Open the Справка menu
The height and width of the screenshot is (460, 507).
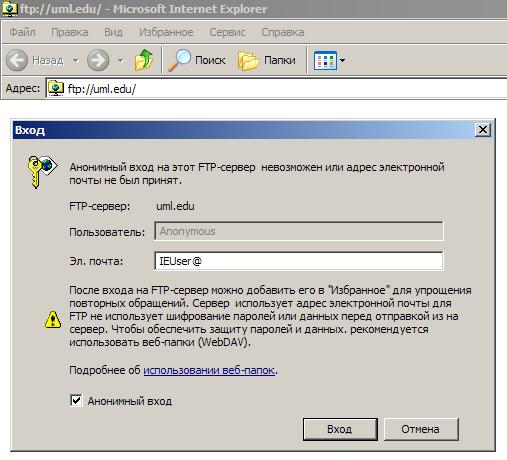283,32
